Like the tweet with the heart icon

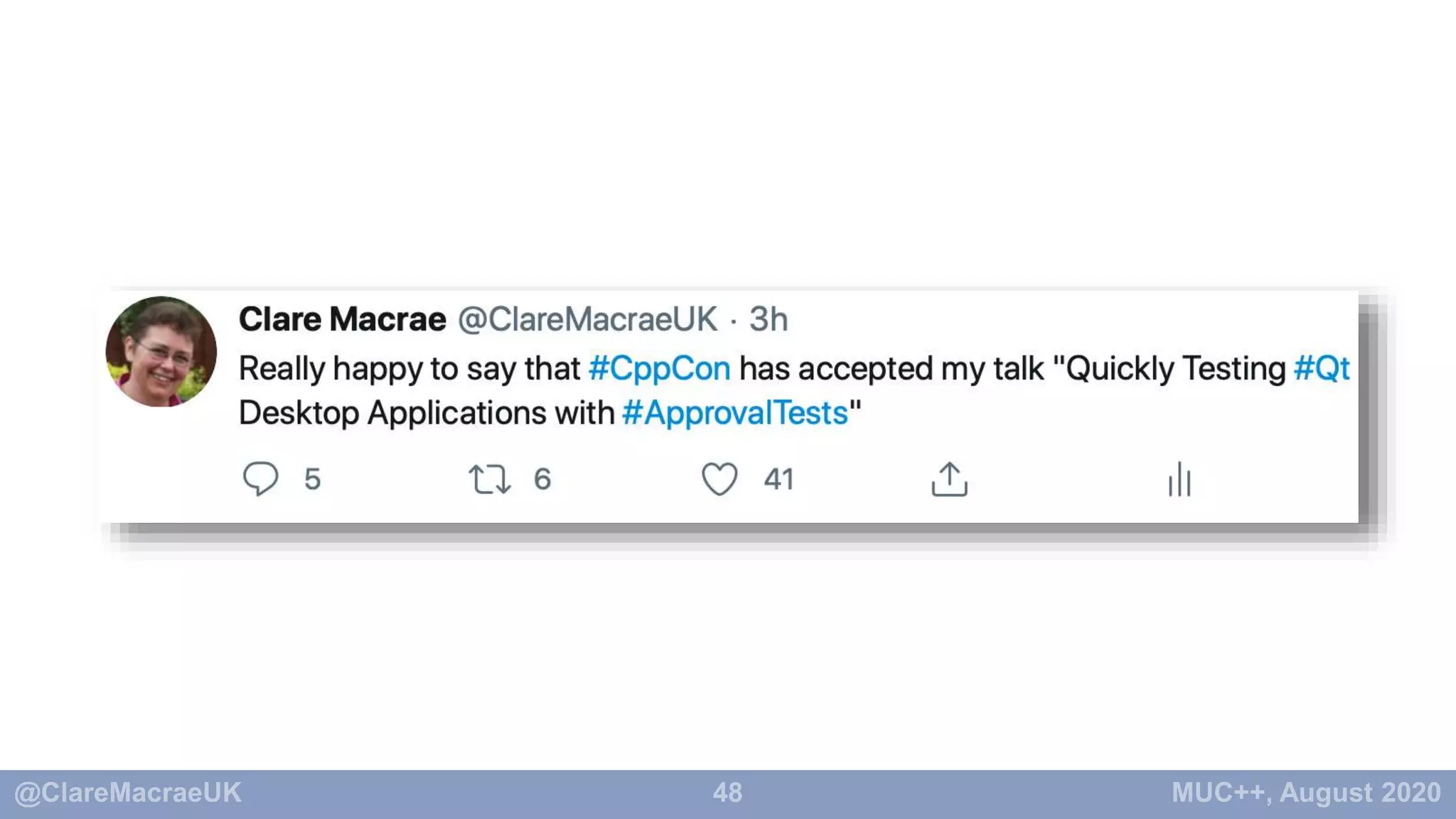[x=719, y=478]
